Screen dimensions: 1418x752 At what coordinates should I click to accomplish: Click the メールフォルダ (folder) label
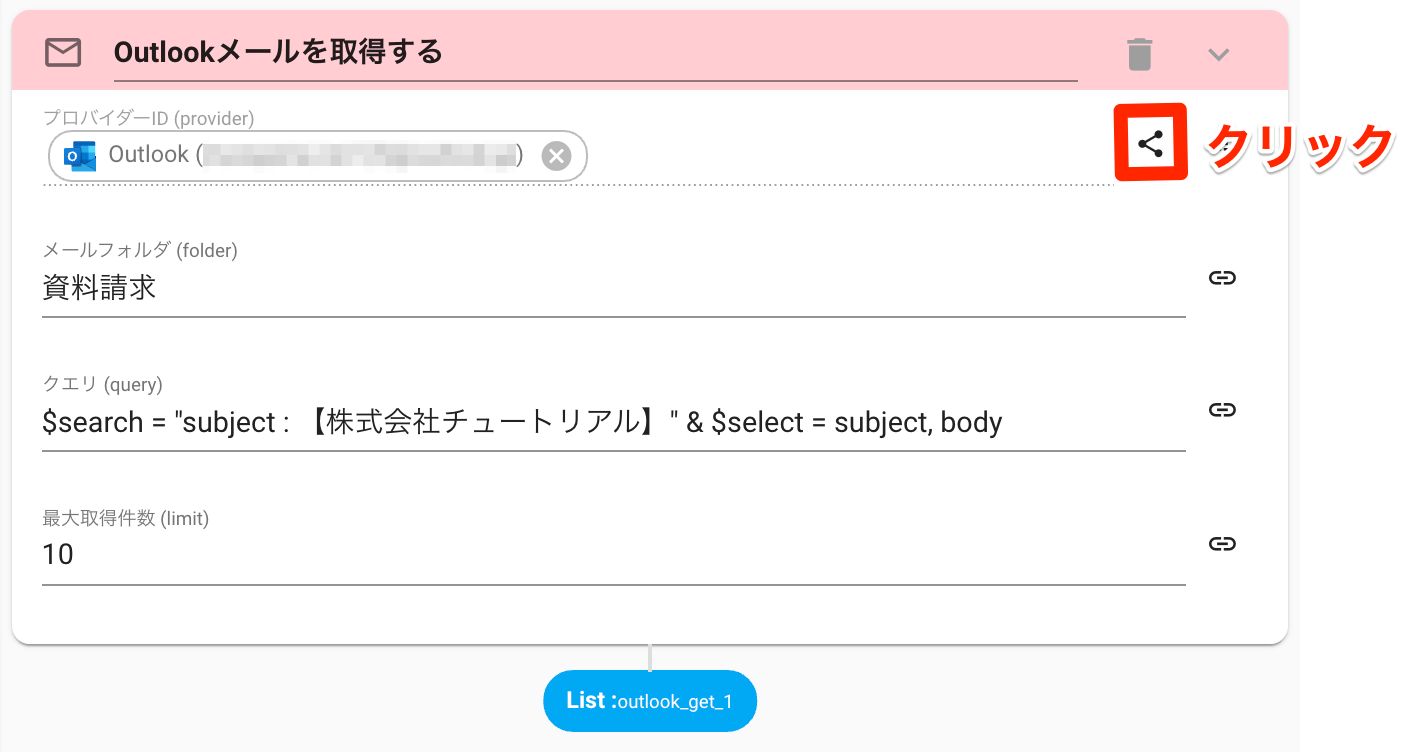coord(140,251)
